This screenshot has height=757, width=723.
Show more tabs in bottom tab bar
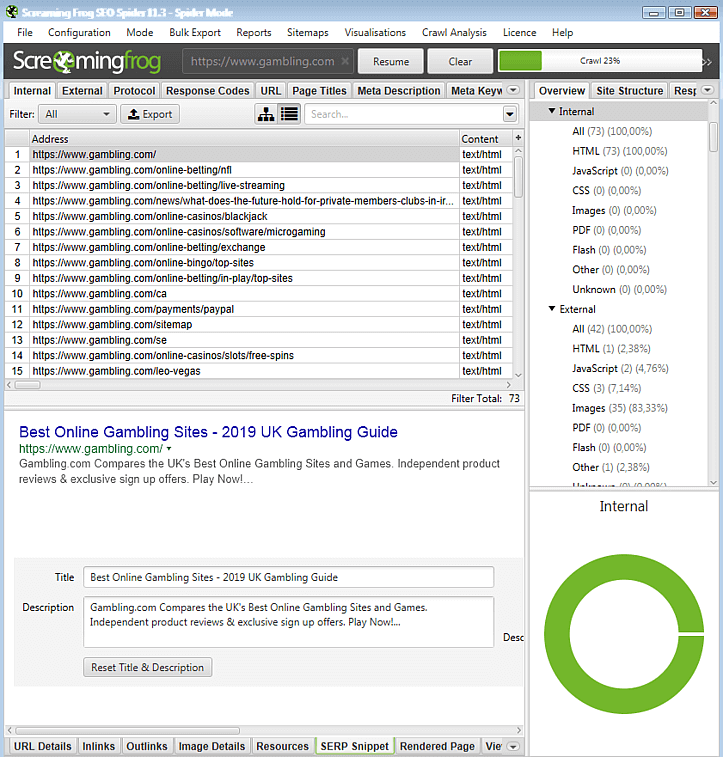[x=514, y=746]
